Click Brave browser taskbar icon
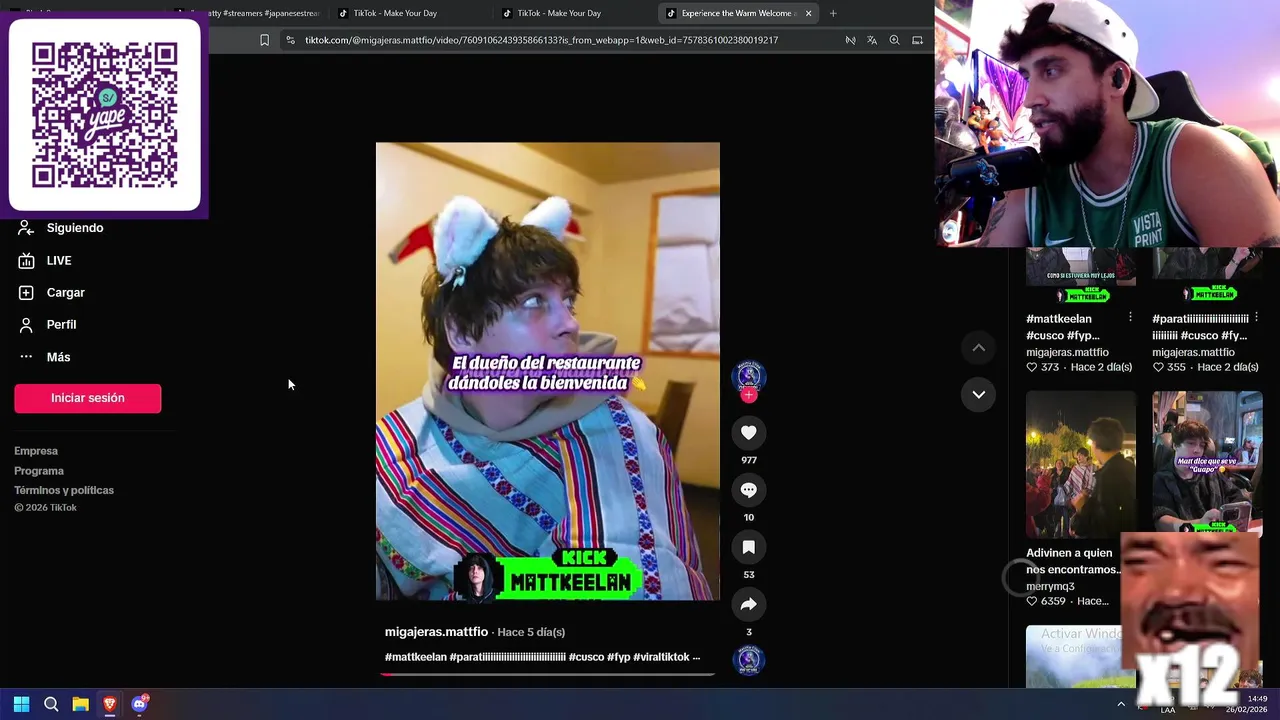This screenshot has height=720, width=1280. 110,704
